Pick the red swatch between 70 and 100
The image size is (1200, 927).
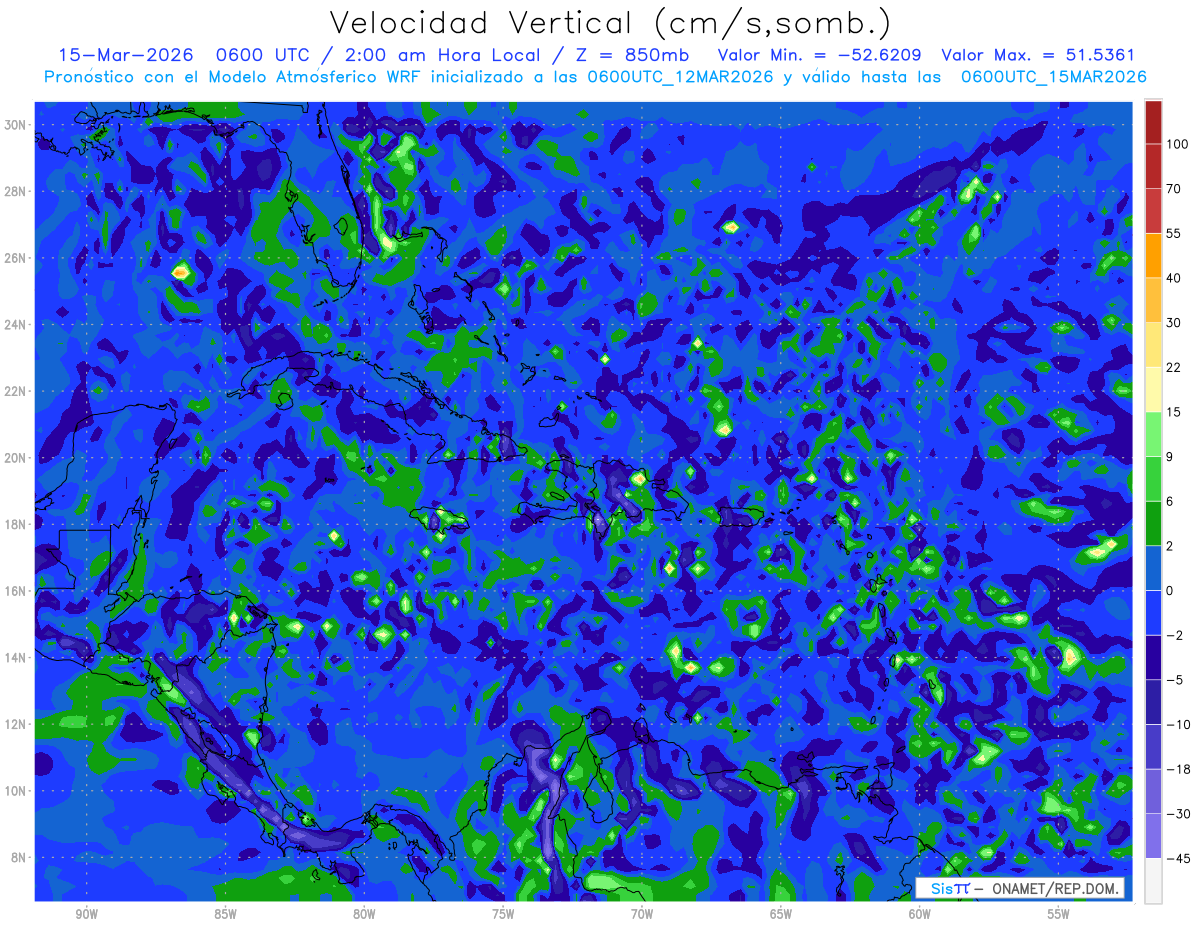pos(1153,166)
